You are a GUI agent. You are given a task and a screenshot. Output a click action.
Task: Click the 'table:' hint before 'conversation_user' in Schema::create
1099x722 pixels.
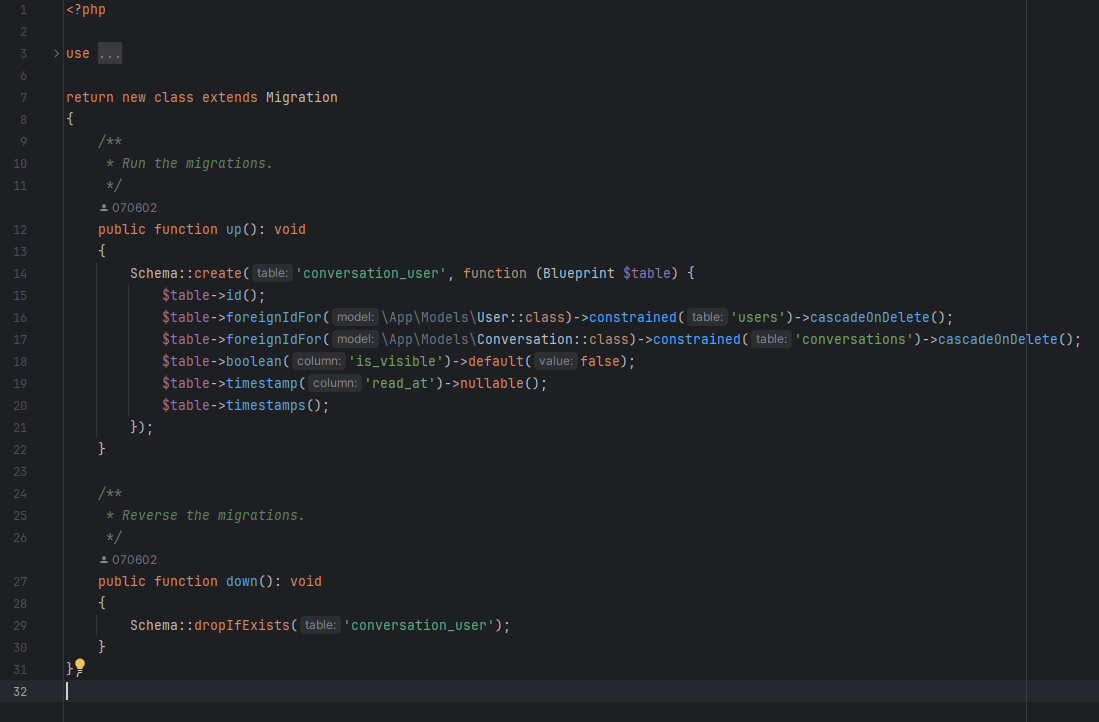[x=271, y=273]
